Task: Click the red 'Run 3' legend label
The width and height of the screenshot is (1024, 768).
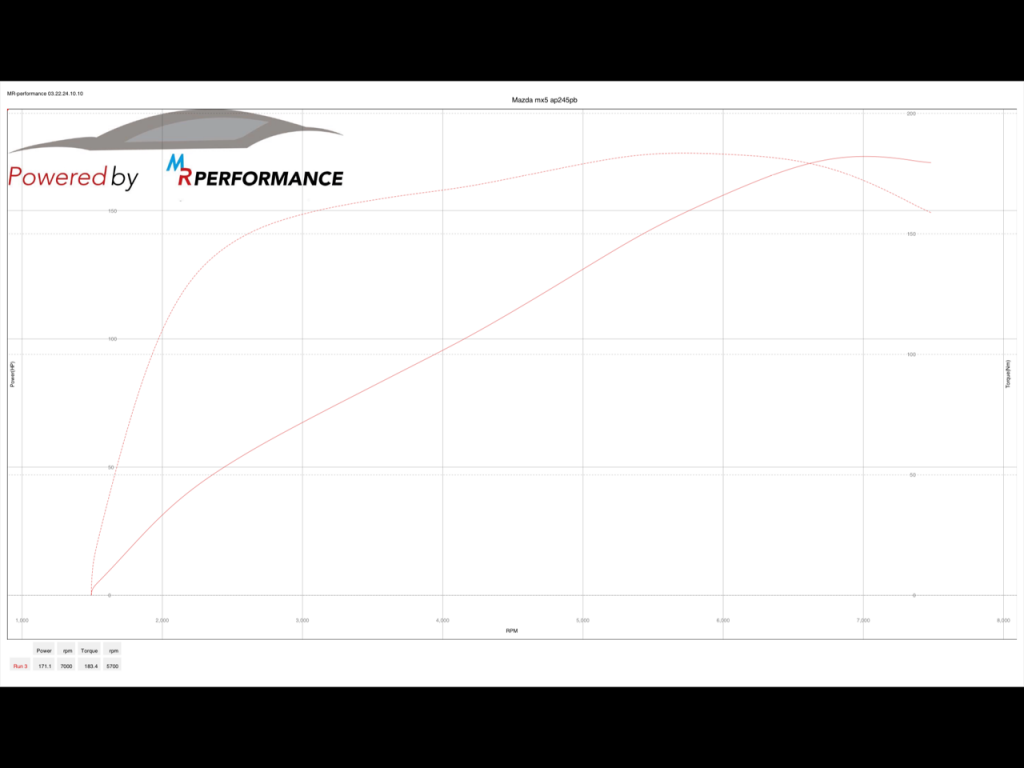Action: 20,665
